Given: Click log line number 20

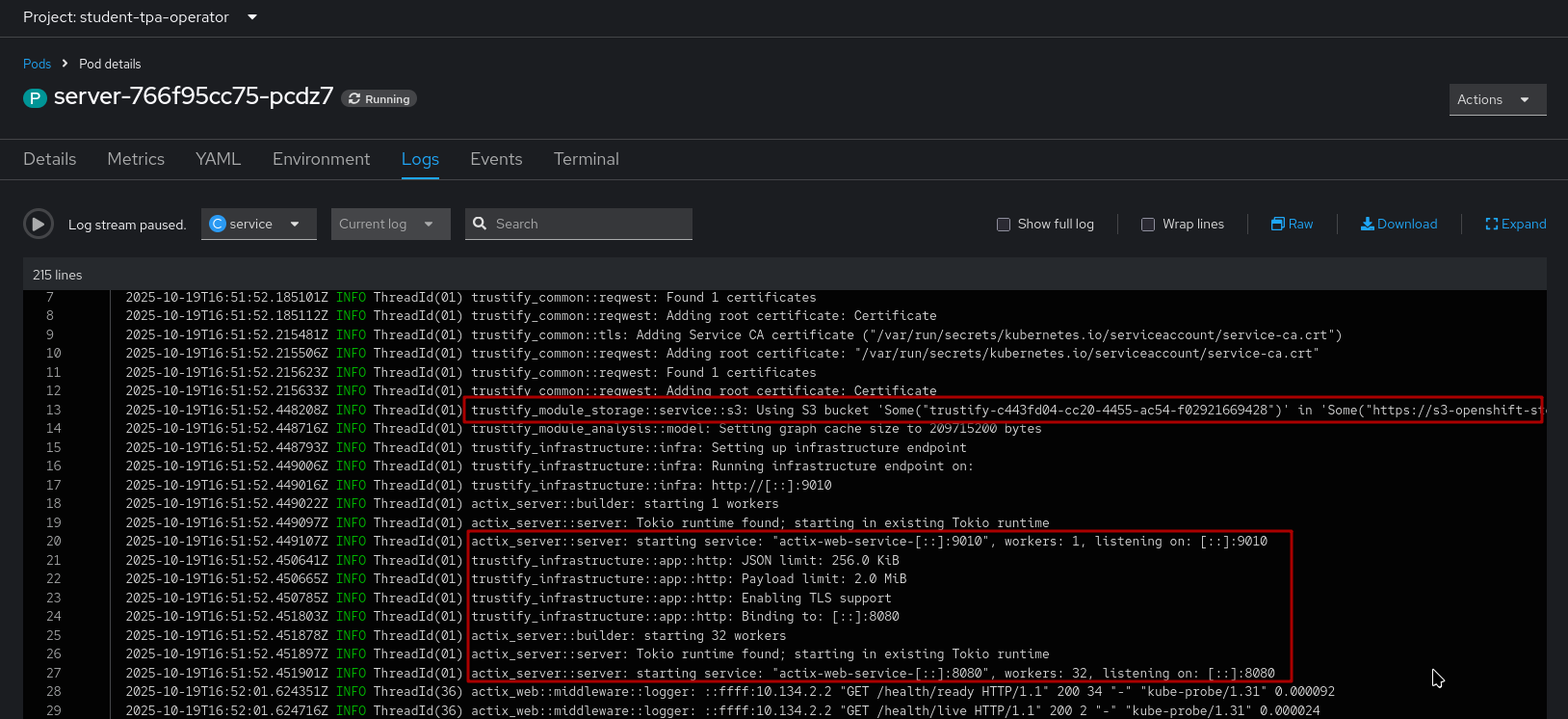Looking at the screenshot, I should pos(54,542).
